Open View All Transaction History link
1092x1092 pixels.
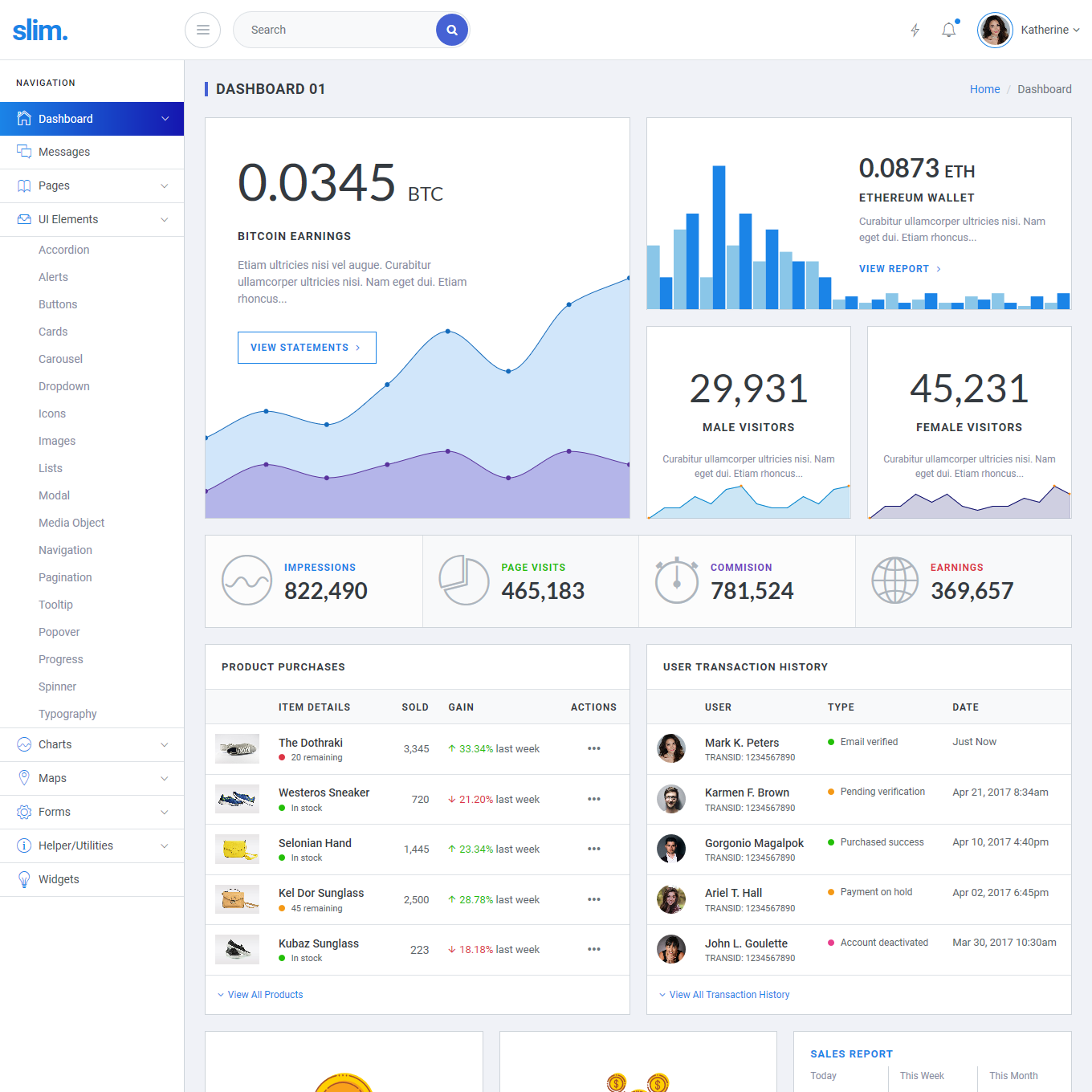point(729,995)
